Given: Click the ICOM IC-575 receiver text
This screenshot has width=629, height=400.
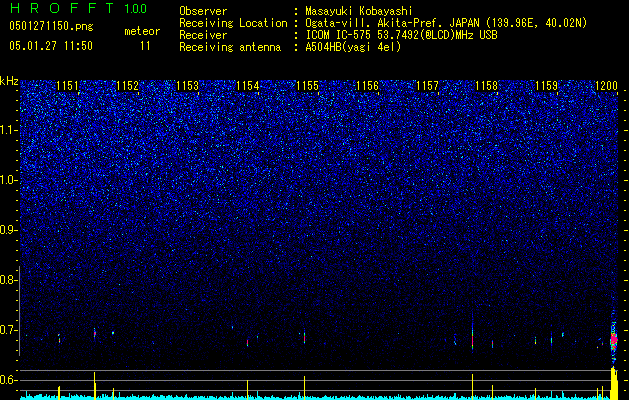Looking at the screenshot, I should tap(401, 35).
